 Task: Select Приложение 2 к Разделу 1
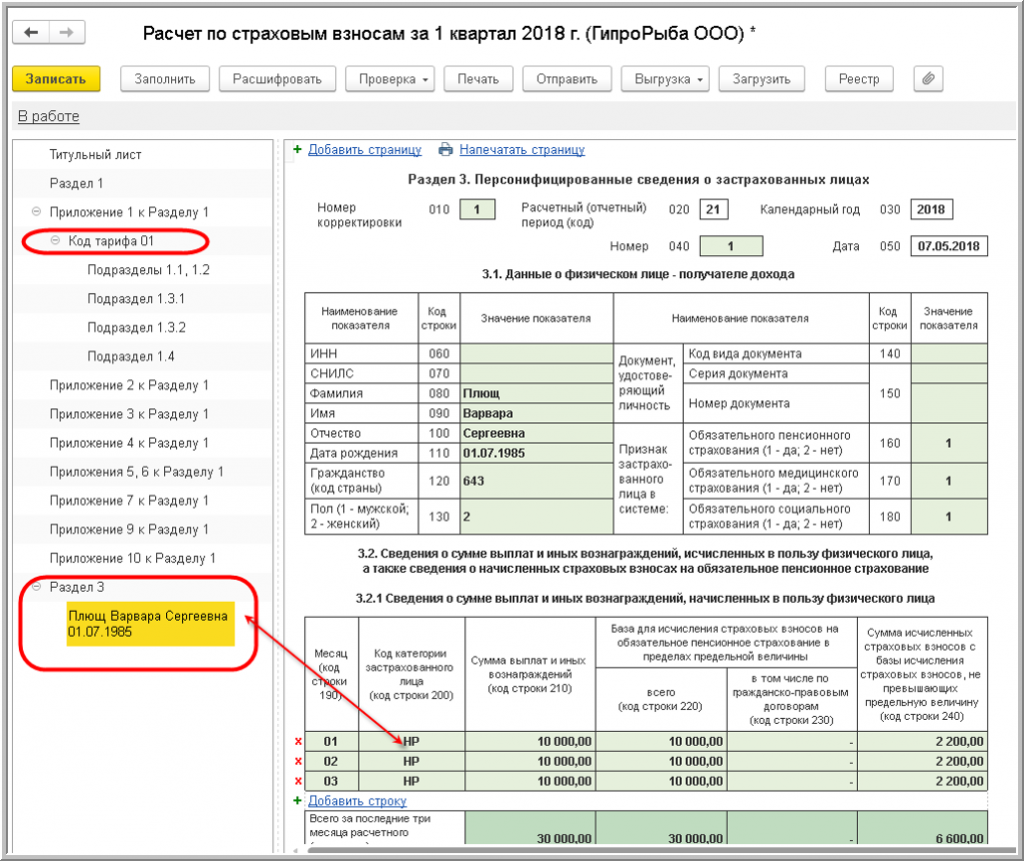tap(129, 385)
